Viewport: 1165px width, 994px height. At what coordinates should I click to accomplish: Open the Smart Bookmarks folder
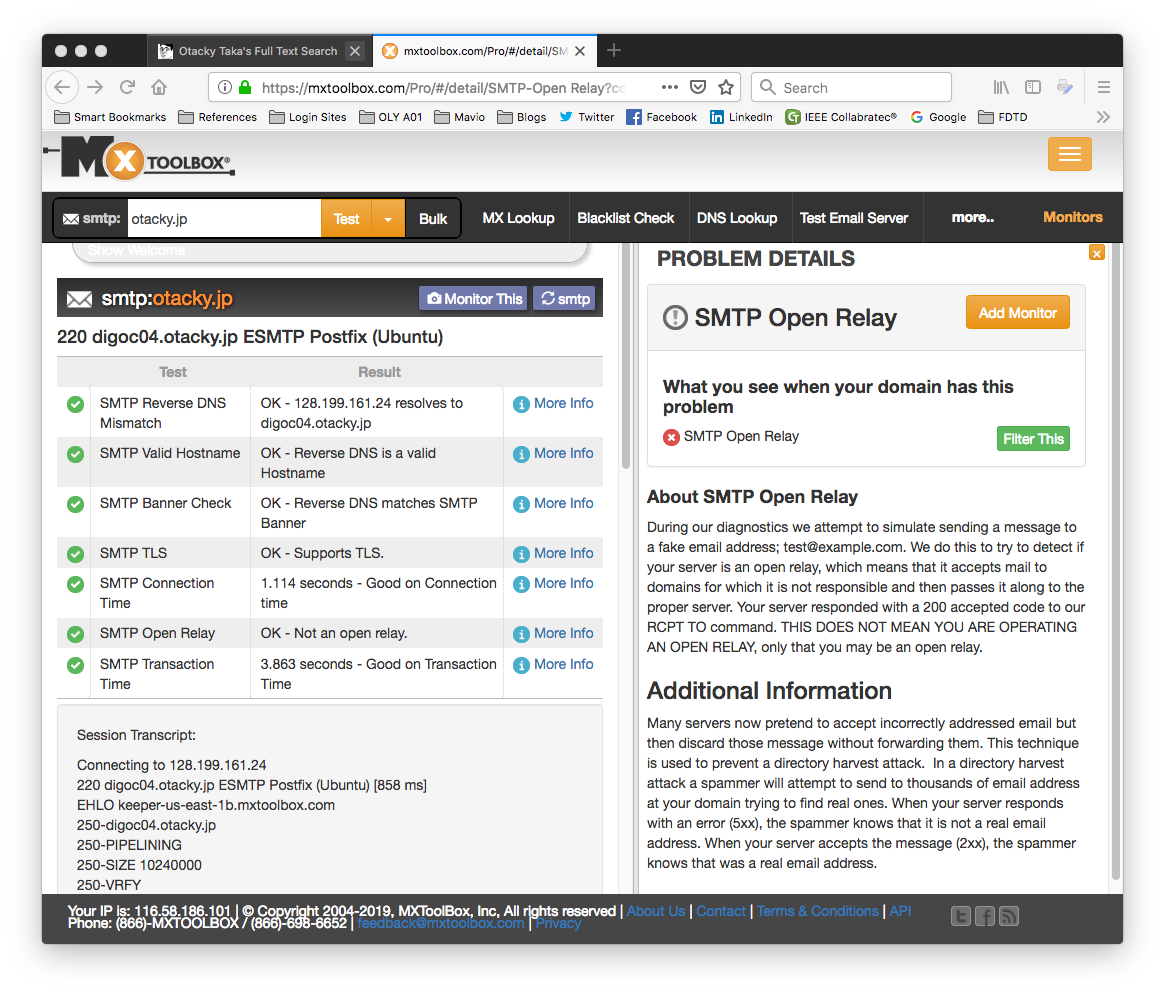click(x=110, y=117)
